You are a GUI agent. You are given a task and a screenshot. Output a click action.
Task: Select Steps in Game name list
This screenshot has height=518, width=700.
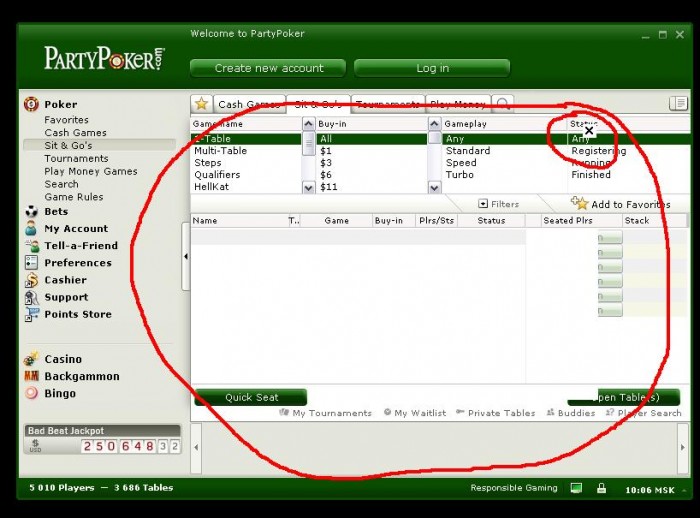[208, 163]
